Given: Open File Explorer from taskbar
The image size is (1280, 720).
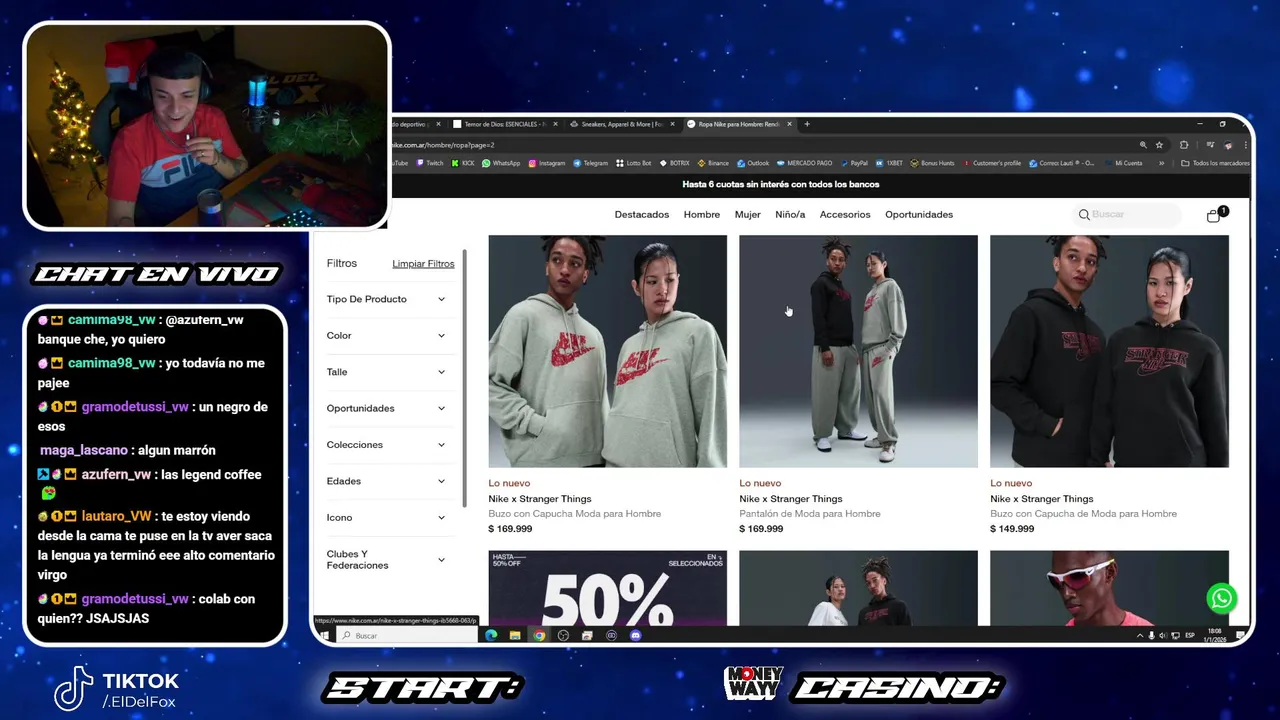Looking at the screenshot, I should click(515, 635).
